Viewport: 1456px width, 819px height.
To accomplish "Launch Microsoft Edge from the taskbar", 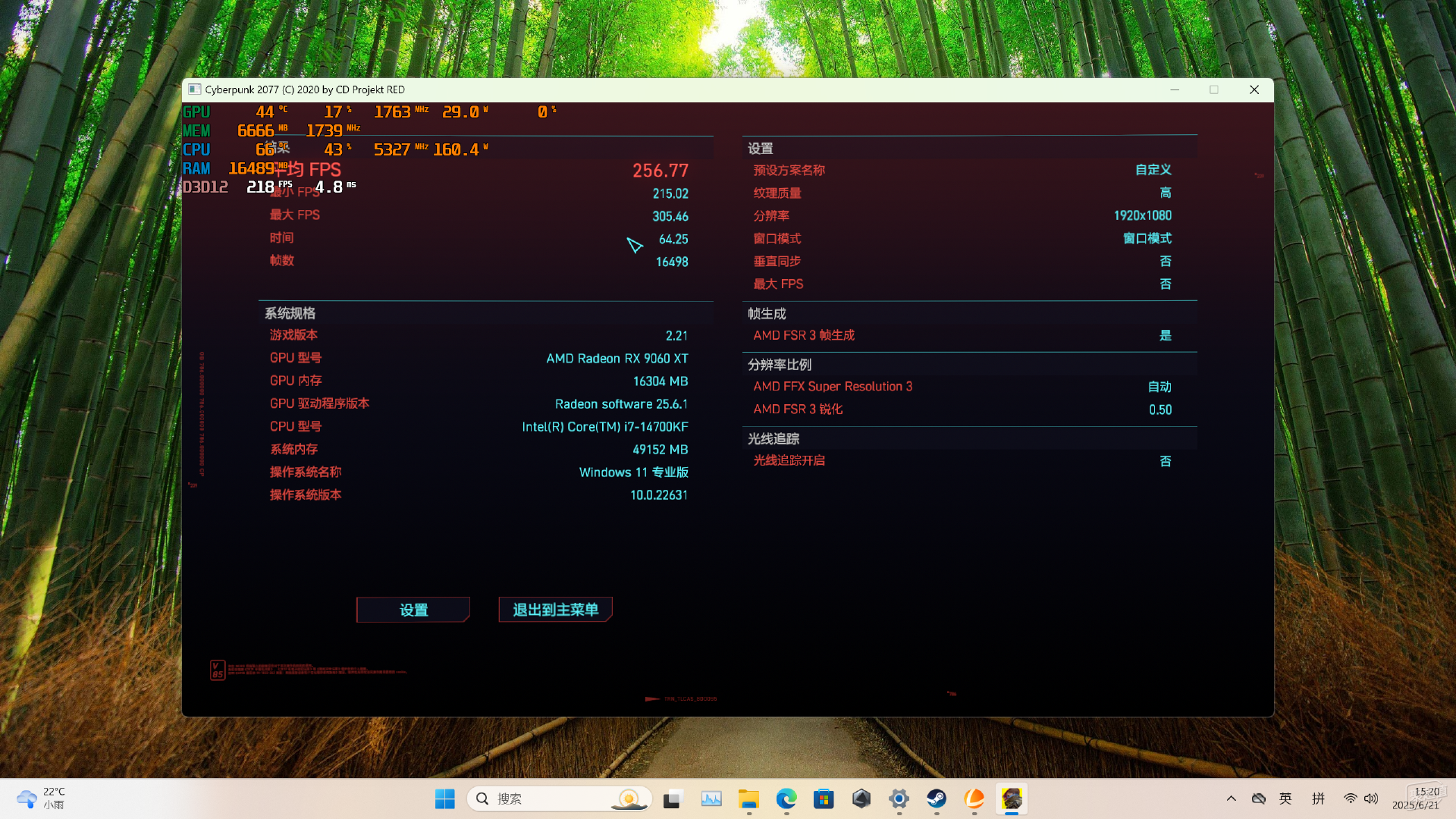I will point(786,799).
